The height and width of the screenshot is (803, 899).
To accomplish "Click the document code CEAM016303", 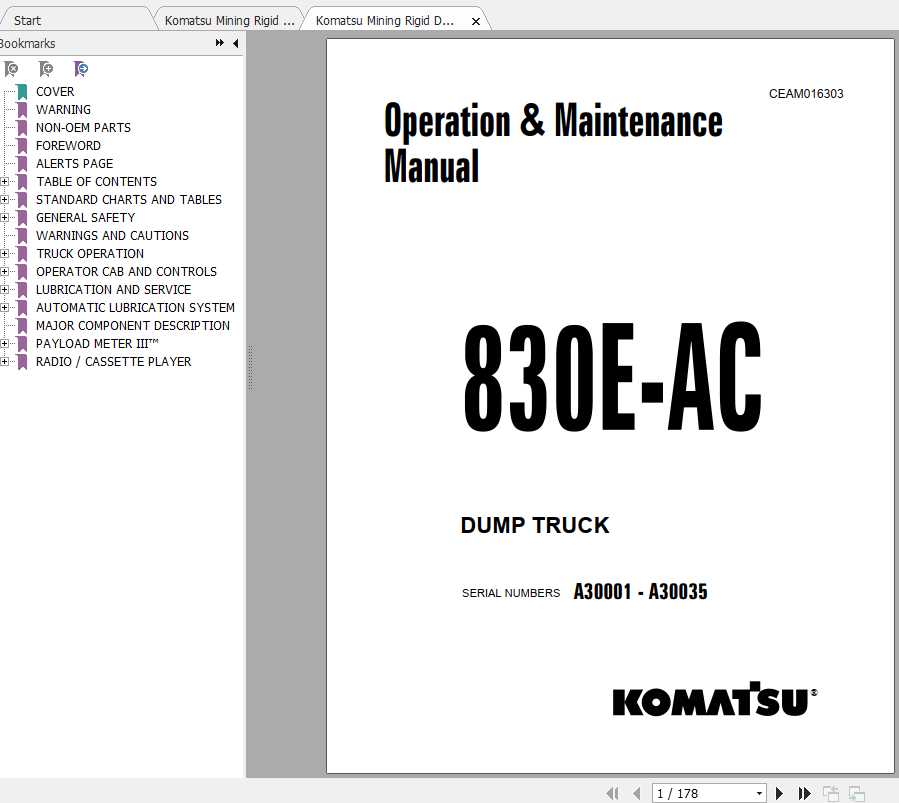I will (806, 94).
